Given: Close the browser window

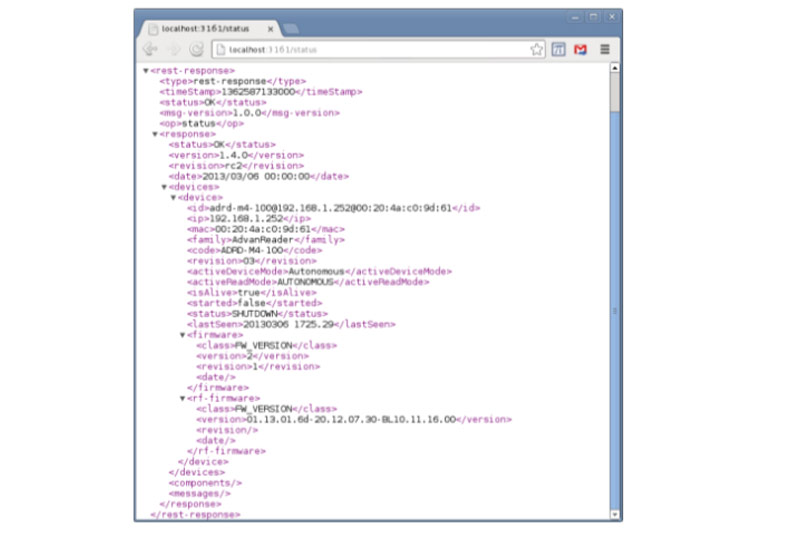Looking at the screenshot, I should tap(612, 17).
